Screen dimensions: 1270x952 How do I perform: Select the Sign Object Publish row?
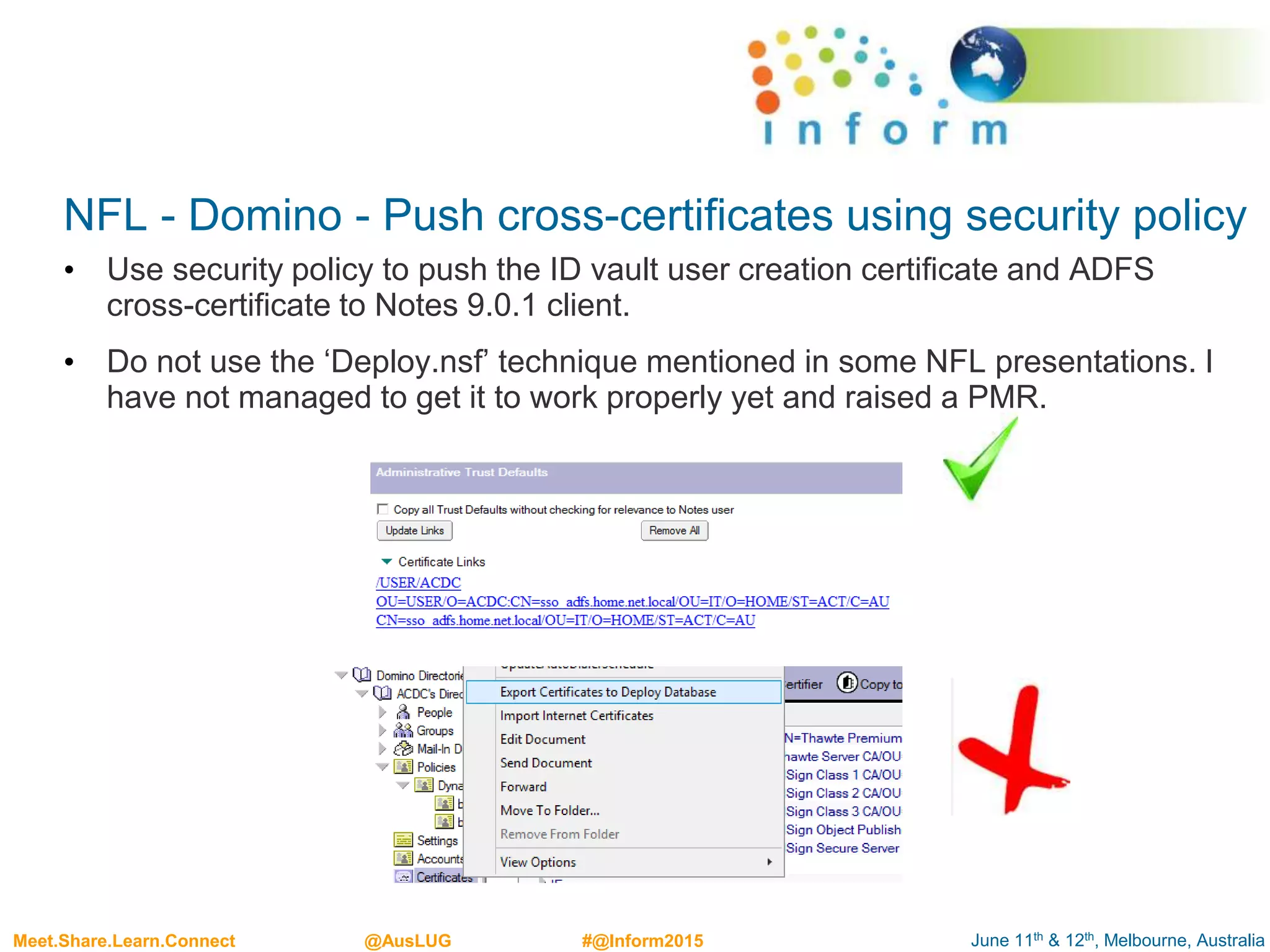843,829
